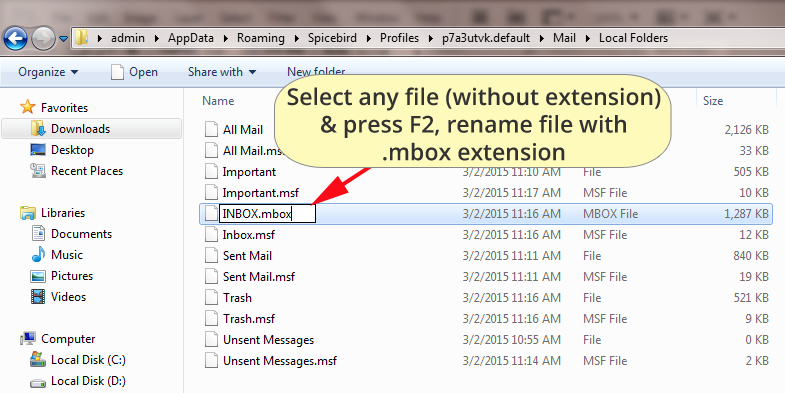Image resolution: width=785 pixels, height=393 pixels.
Task: Expand arrow between Mail and Local Folders
Action: point(588,38)
